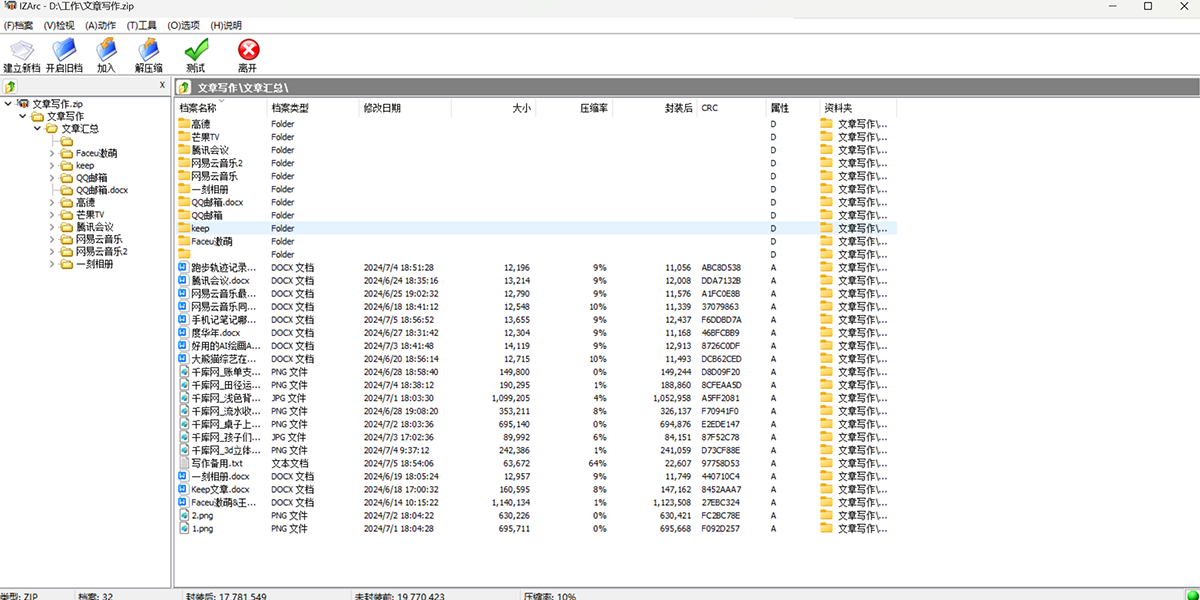
Task: Expand the 芒果TV tree node
Action: point(52,215)
